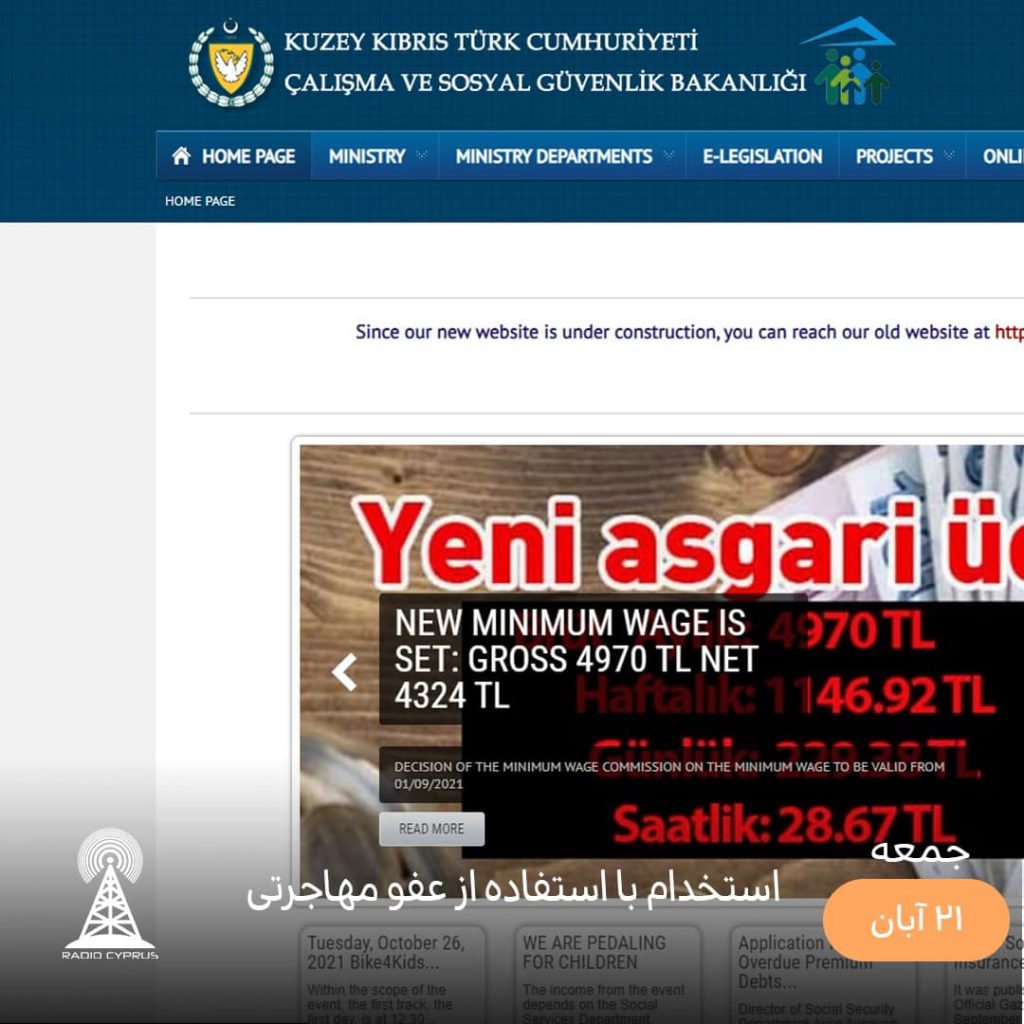
Task: Click the KUZEY KIBRIS TÜRK CUMHURİYETİ header title
Action: 490,42
